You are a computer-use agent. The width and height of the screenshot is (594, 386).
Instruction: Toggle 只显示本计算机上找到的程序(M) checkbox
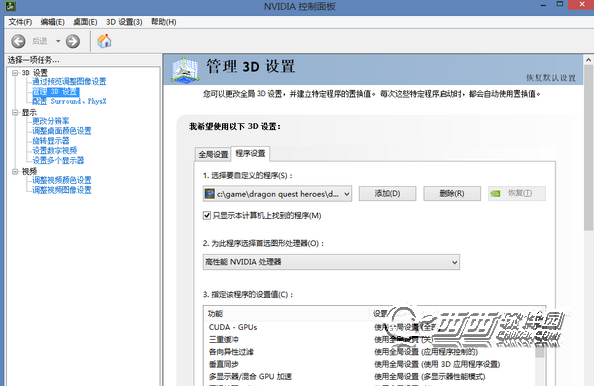click(x=207, y=216)
